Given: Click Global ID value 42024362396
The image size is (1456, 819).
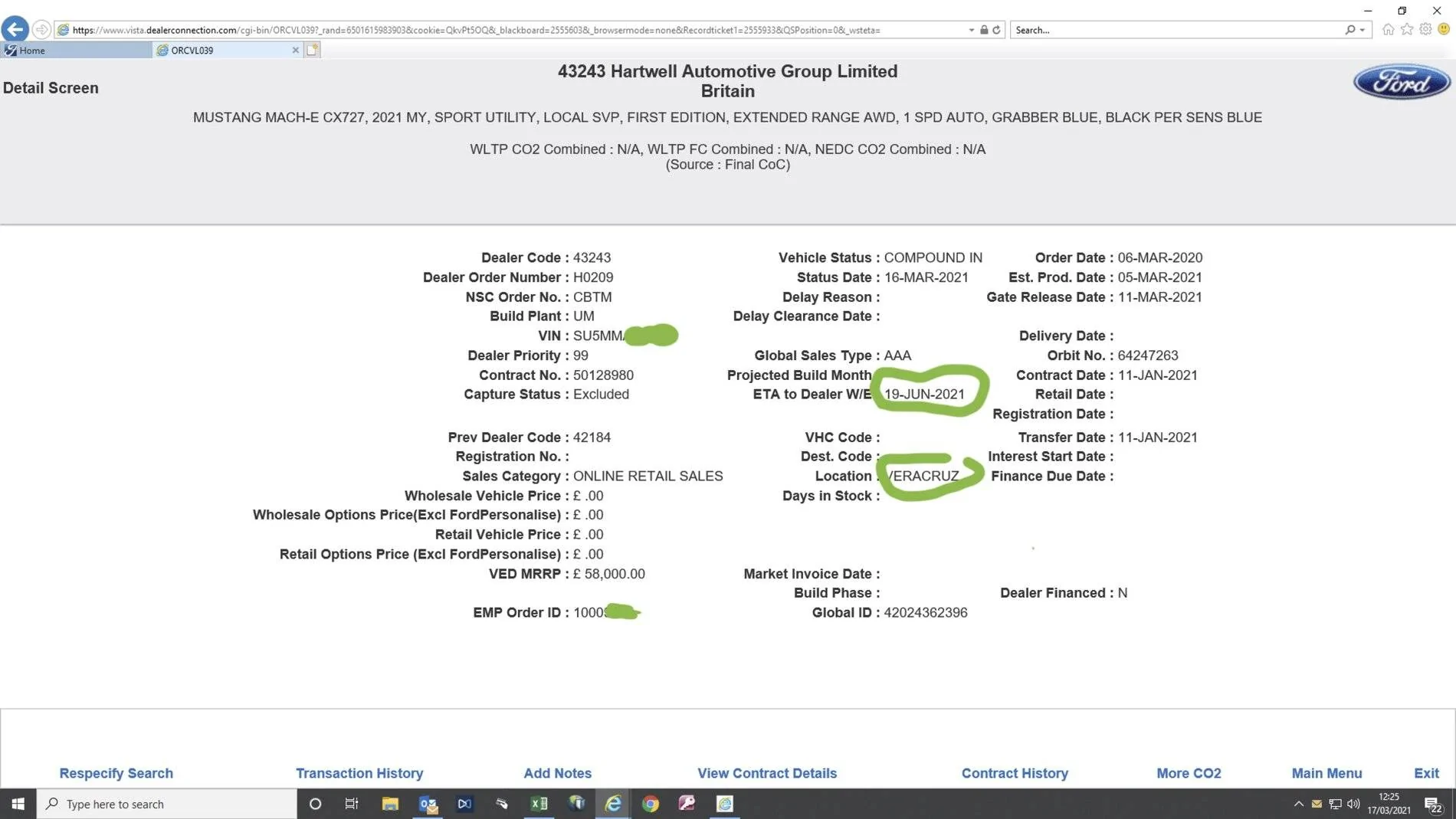Looking at the screenshot, I should point(926,613).
